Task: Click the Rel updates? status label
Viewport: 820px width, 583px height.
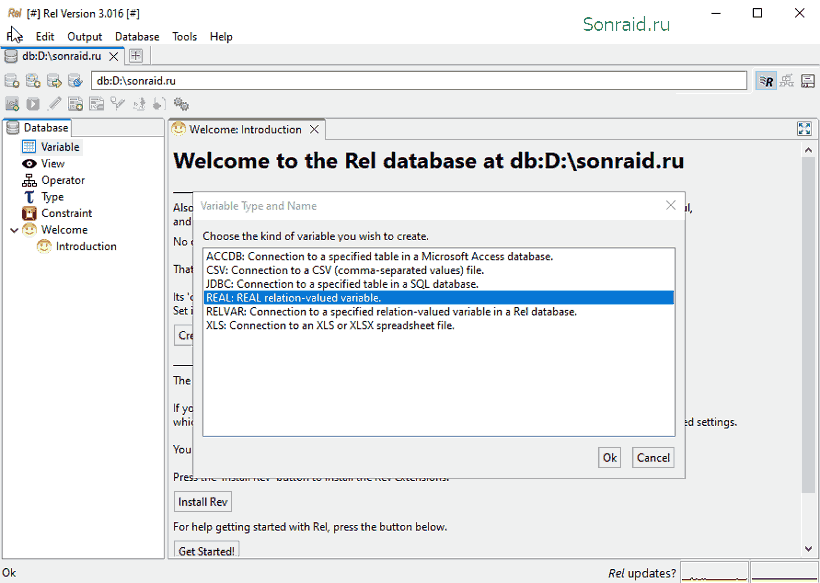Action: click(x=642, y=574)
